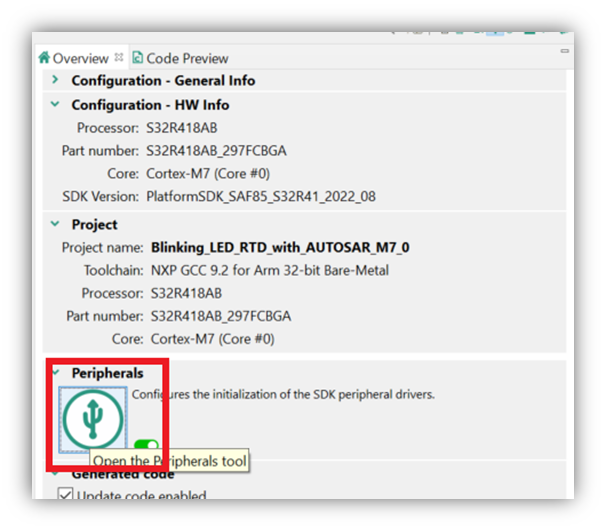Screen dimensions: 606x531
Task: Select the Overview home icon
Action: [44, 58]
